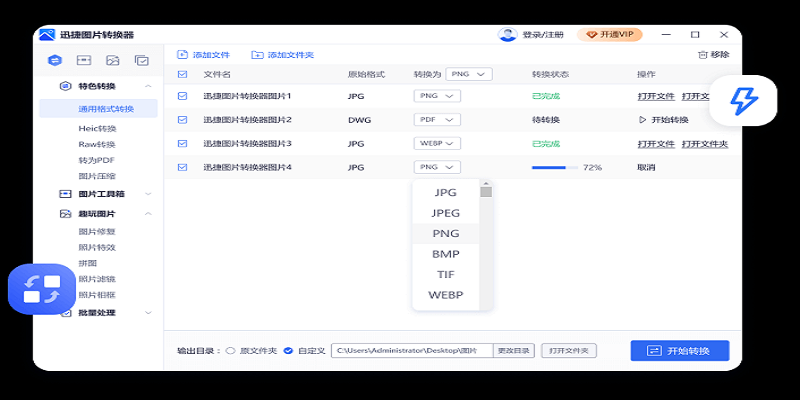Select the 原文件夹 radio option

[x=230, y=351]
